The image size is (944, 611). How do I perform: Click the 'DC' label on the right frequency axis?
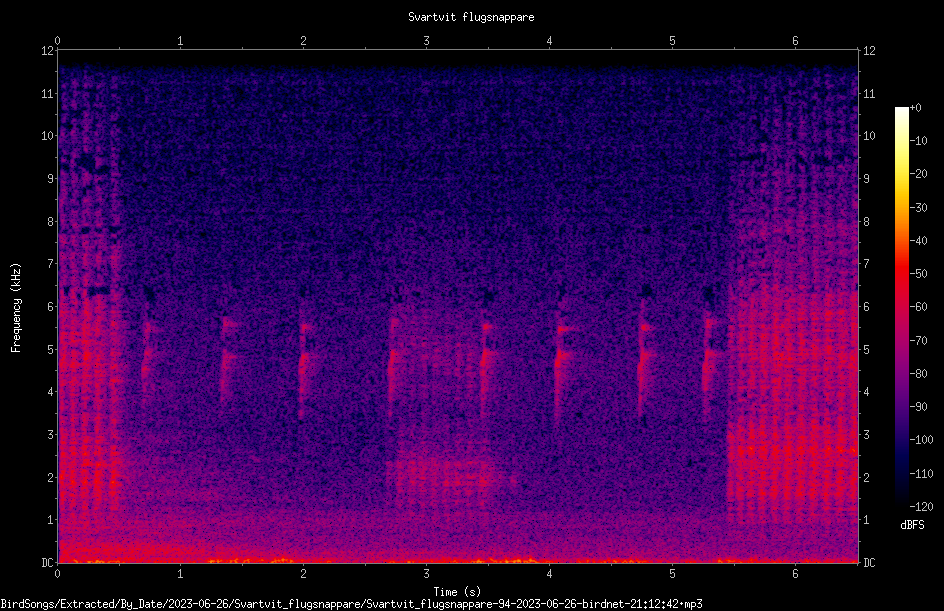tap(869, 563)
